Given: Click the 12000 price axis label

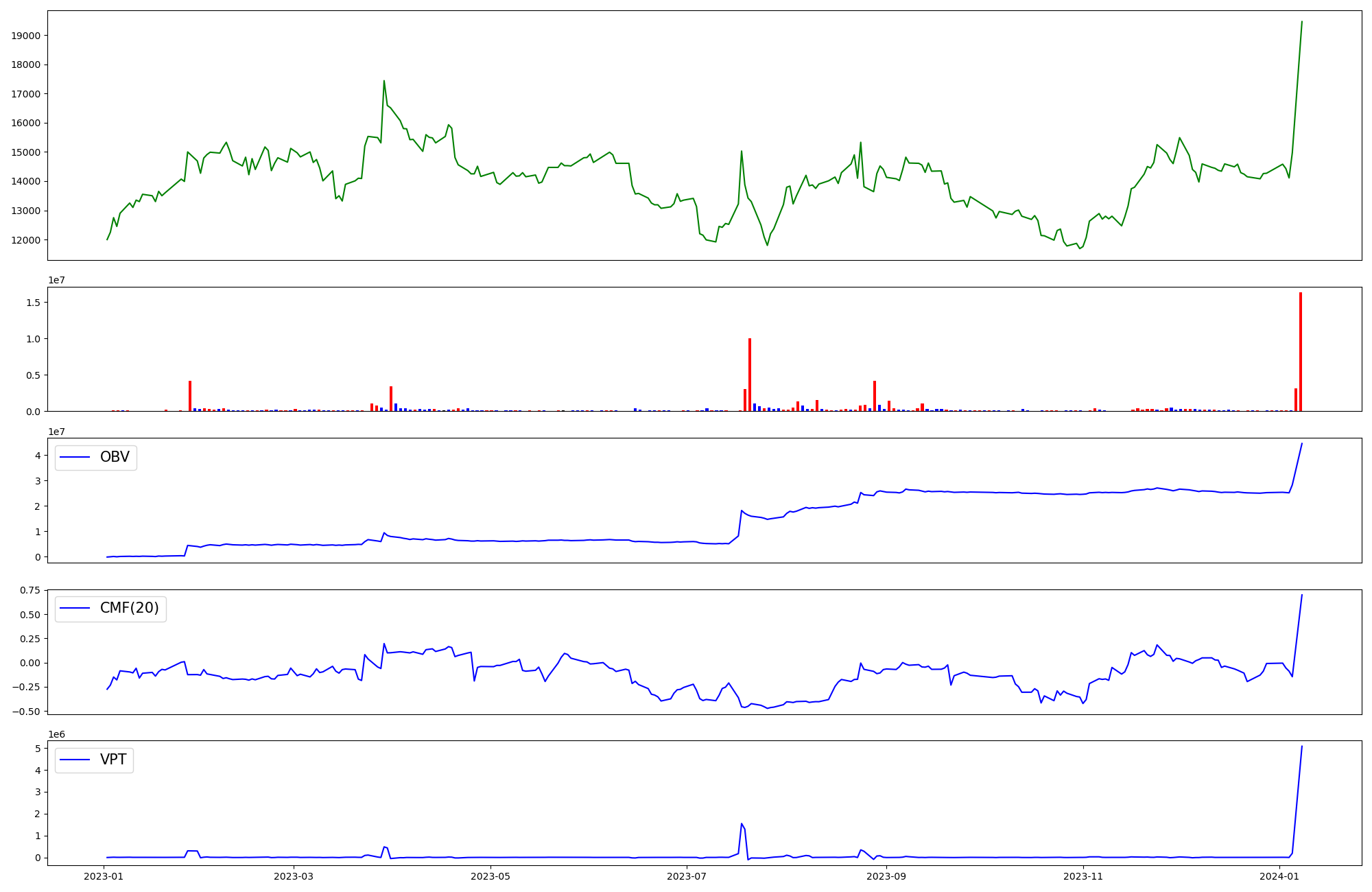Looking at the screenshot, I should pyautogui.click(x=26, y=240).
